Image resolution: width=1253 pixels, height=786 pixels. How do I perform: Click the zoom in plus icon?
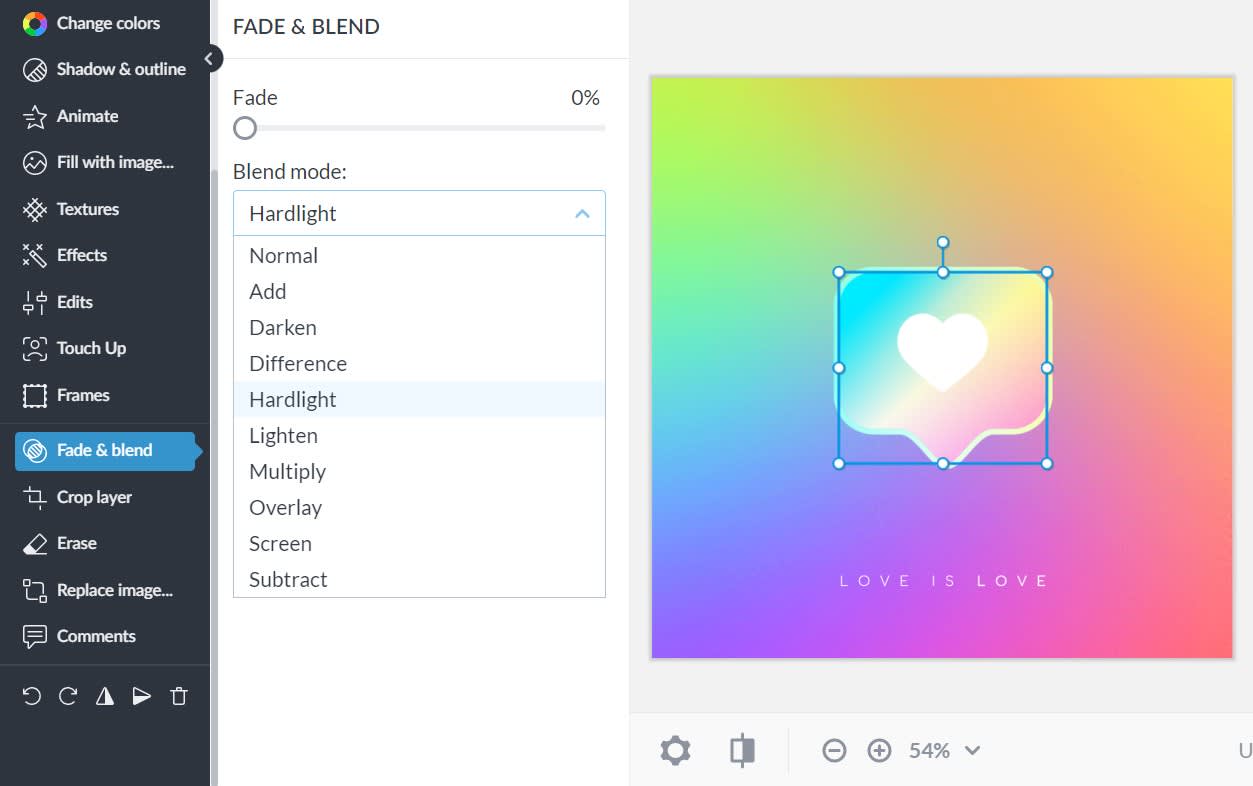[879, 751]
